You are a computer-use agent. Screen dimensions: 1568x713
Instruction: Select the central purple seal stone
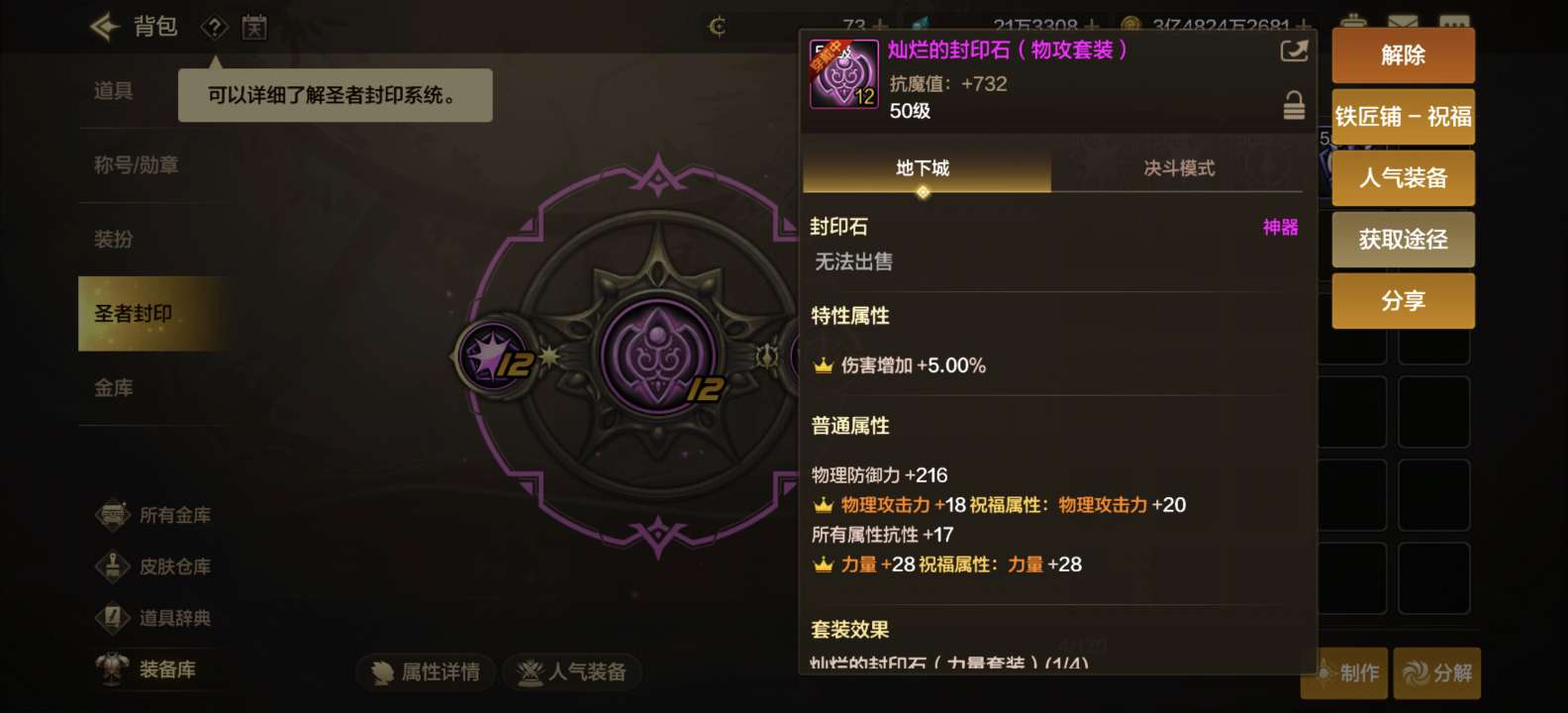pos(657,356)
